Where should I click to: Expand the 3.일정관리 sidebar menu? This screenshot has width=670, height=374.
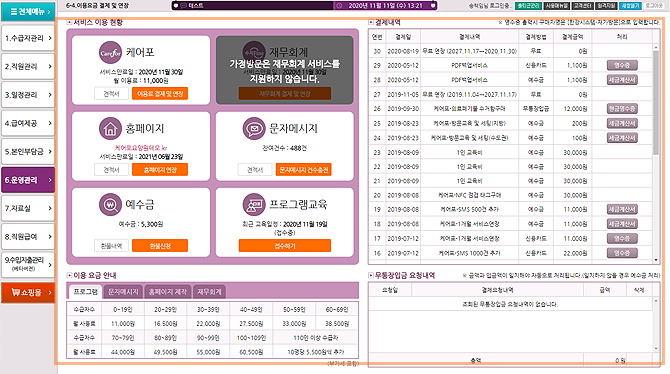coord(28,95)
